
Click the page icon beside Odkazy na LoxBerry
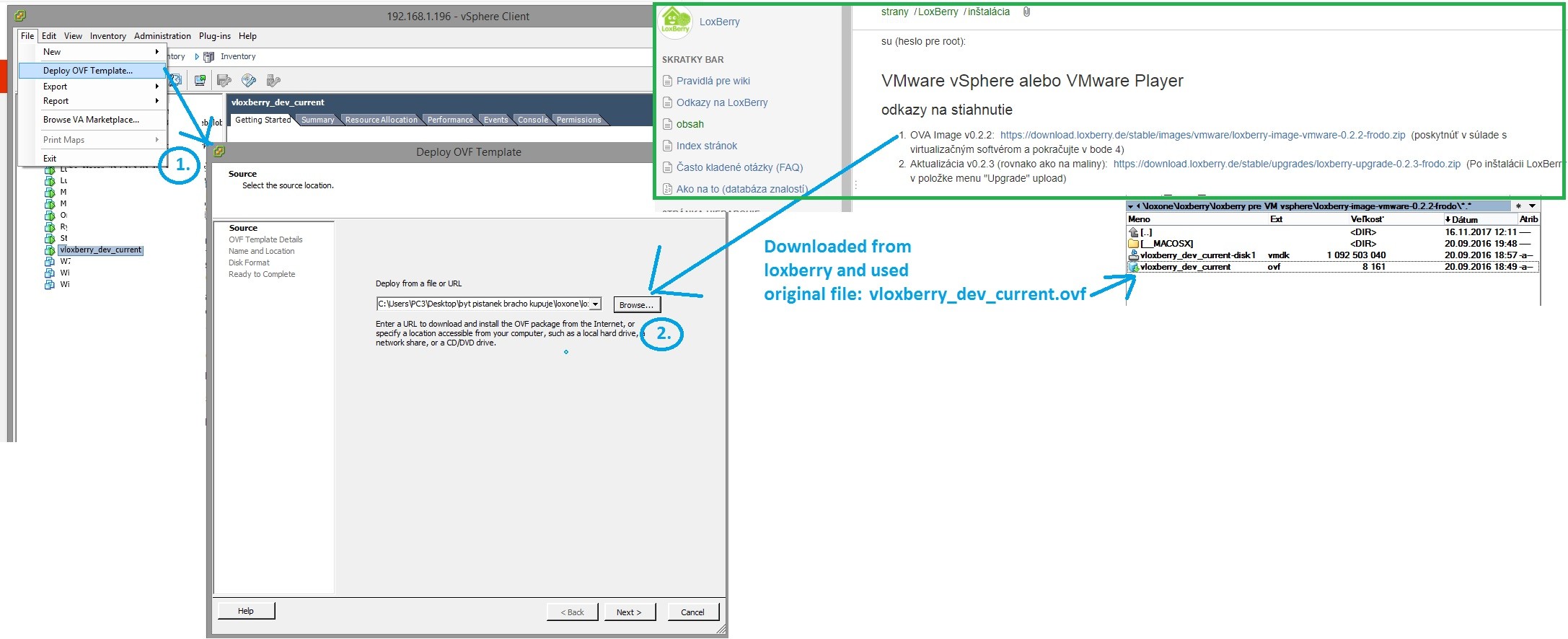tap(667, 102)
